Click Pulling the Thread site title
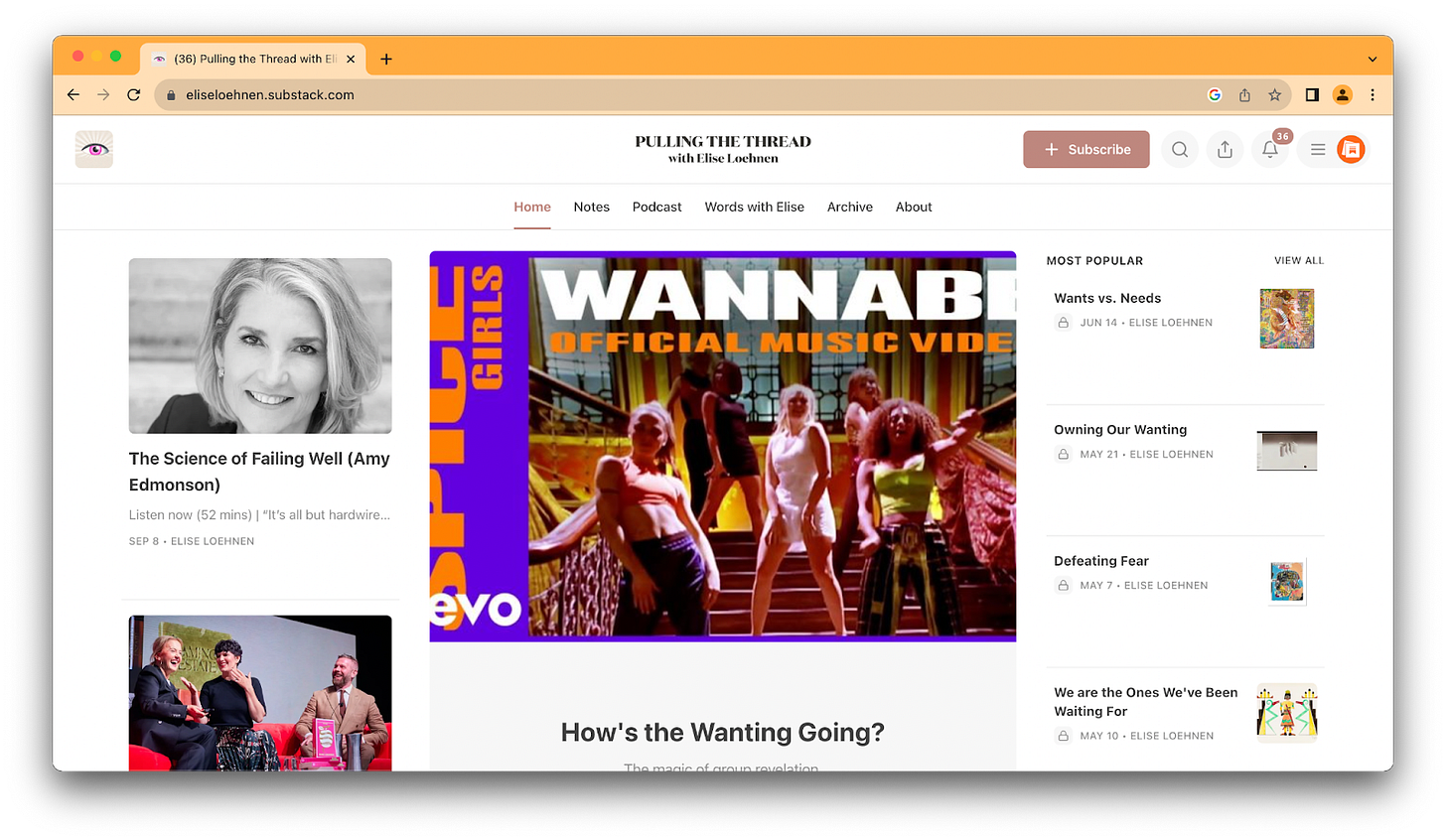The width and height of the screenshot is (1446, 840). 723,149
